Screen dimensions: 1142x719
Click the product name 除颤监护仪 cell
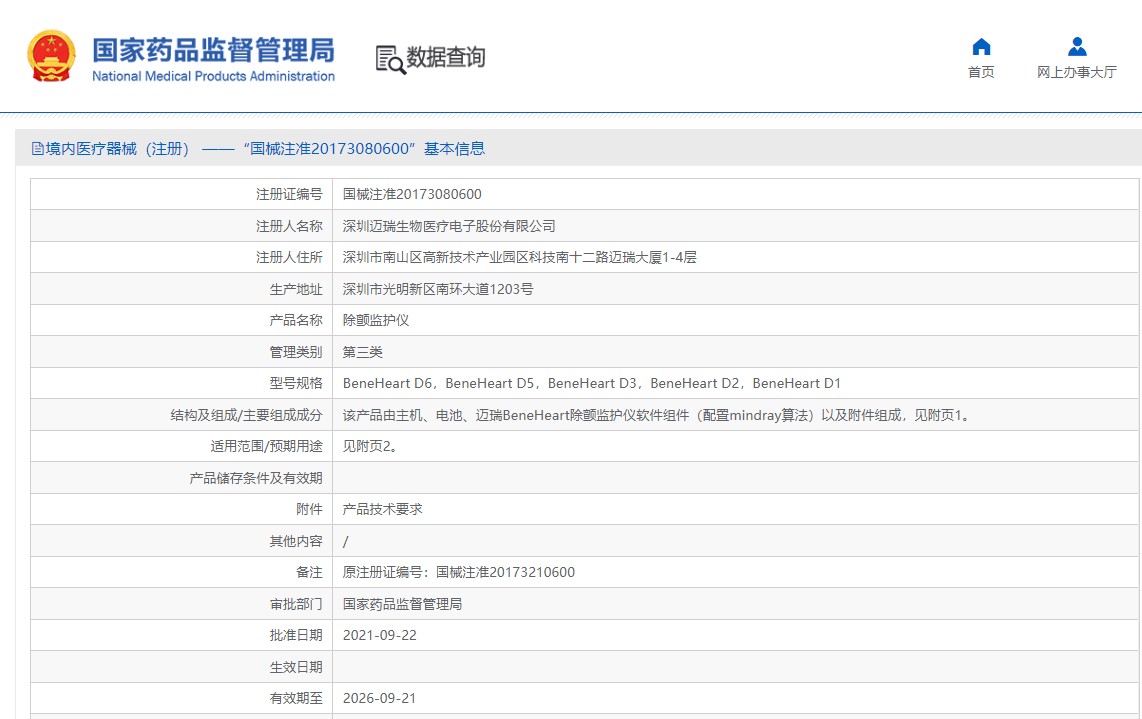coord(376,320)
